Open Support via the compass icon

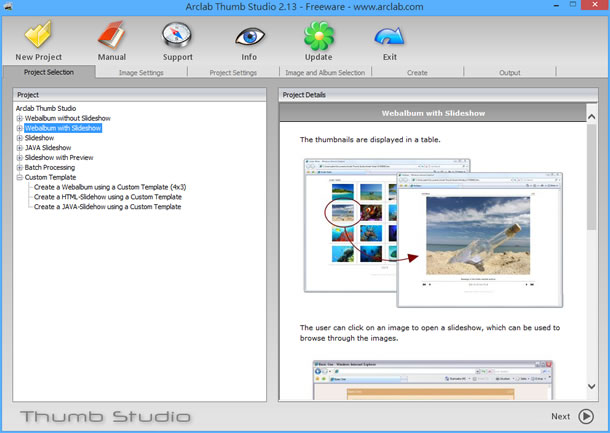coord(178,36)
